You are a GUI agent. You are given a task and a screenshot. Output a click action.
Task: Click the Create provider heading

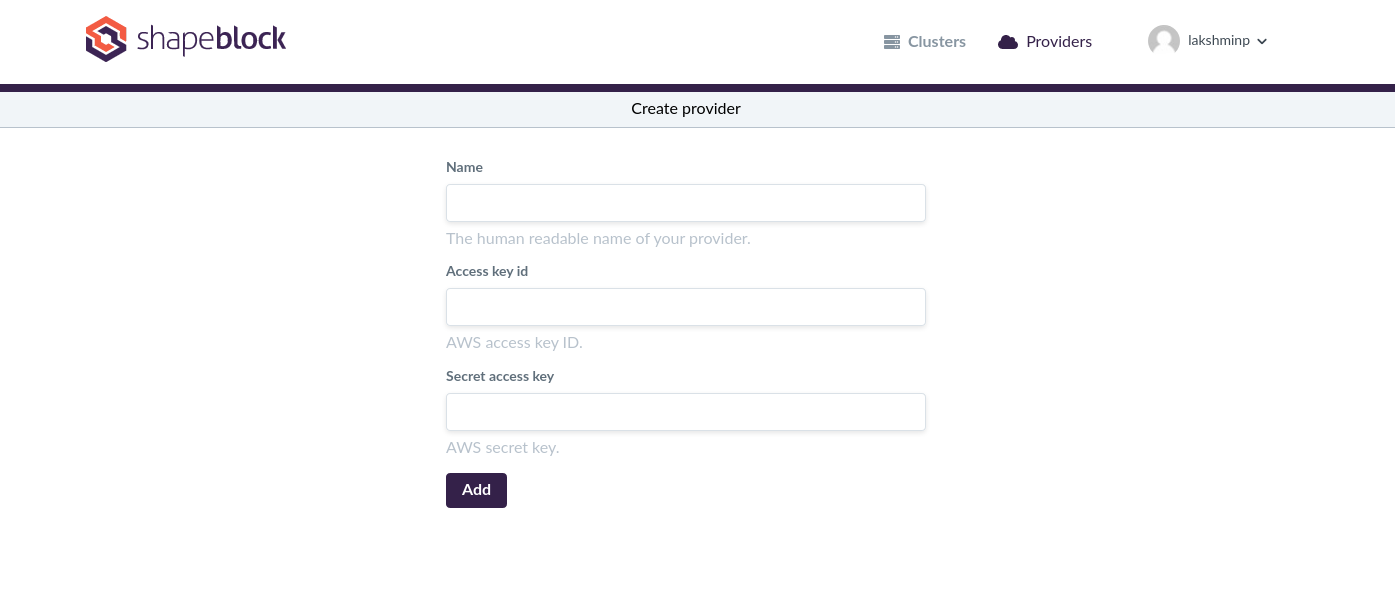[686, 108]
